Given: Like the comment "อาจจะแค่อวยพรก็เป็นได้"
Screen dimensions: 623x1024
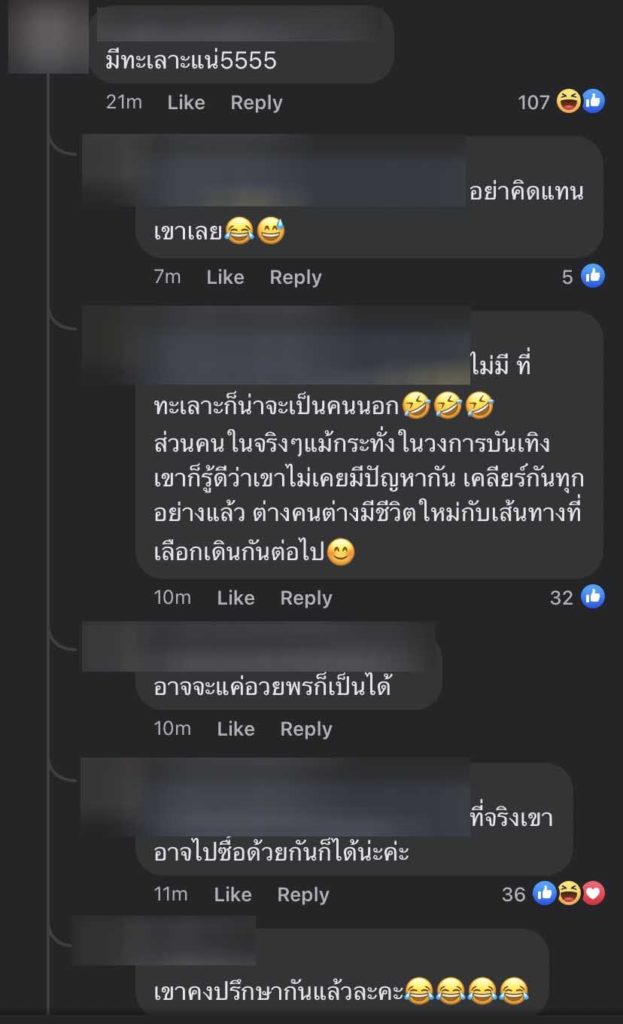Looking at the screenshot, I should [x=236, y=729].
